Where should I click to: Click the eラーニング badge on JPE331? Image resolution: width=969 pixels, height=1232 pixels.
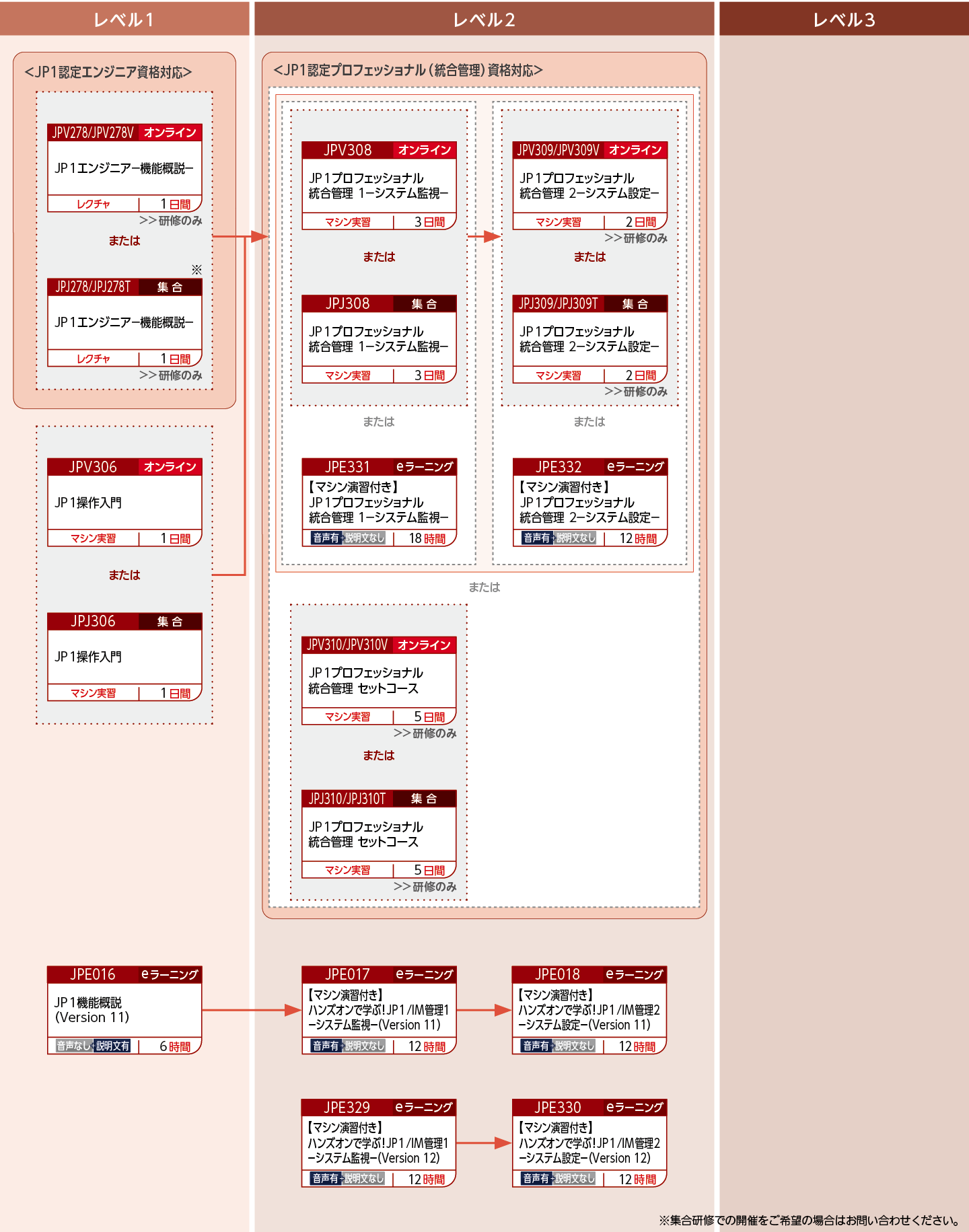425,466
